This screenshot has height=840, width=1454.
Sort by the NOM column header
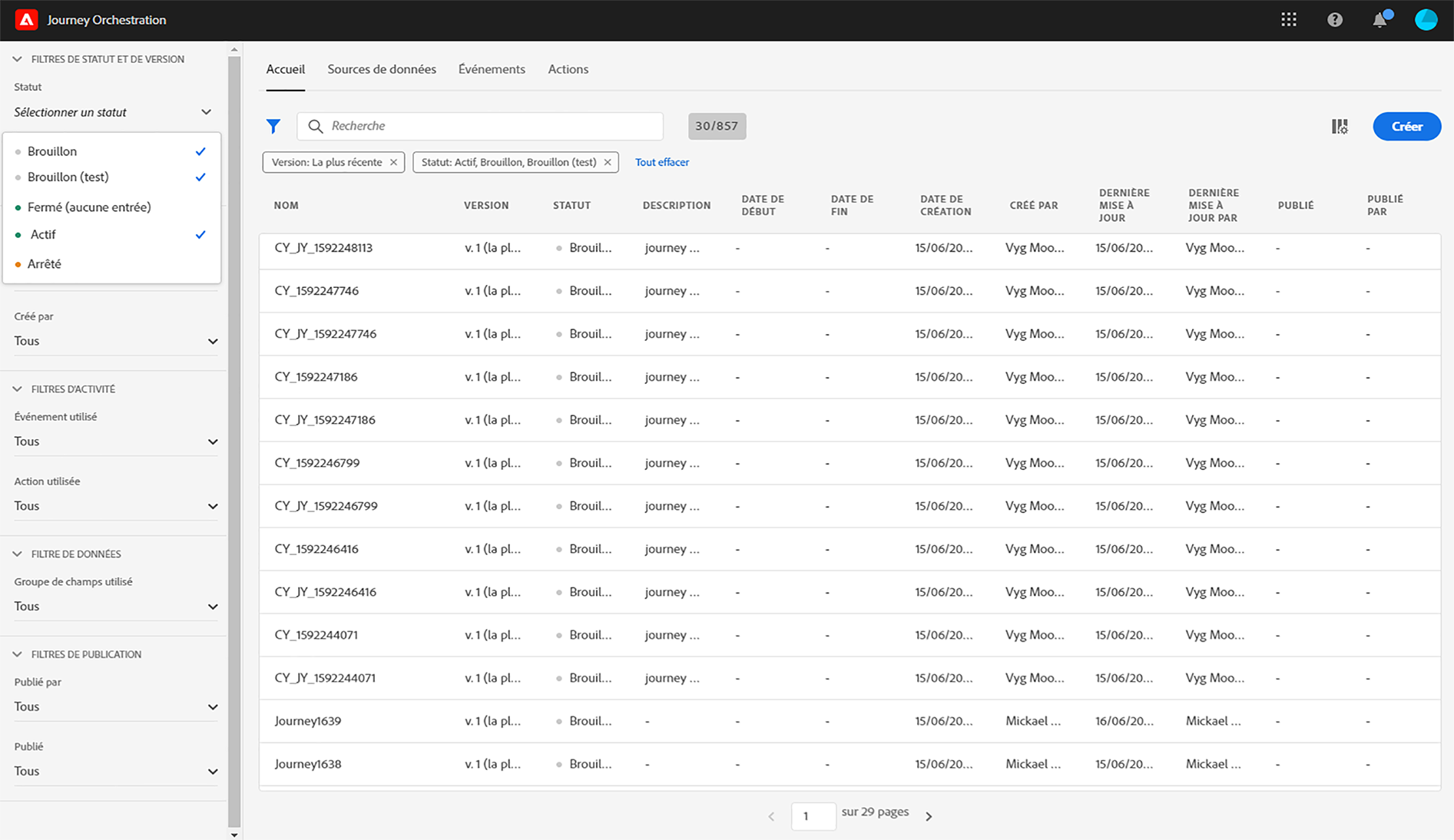[x=286, y=206]
